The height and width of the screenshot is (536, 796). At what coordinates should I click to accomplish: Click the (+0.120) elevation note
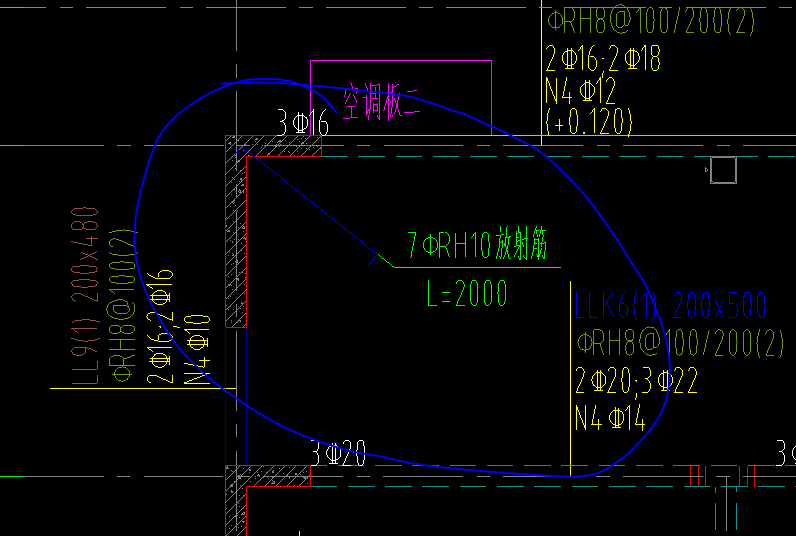click(x=589, y=122)
